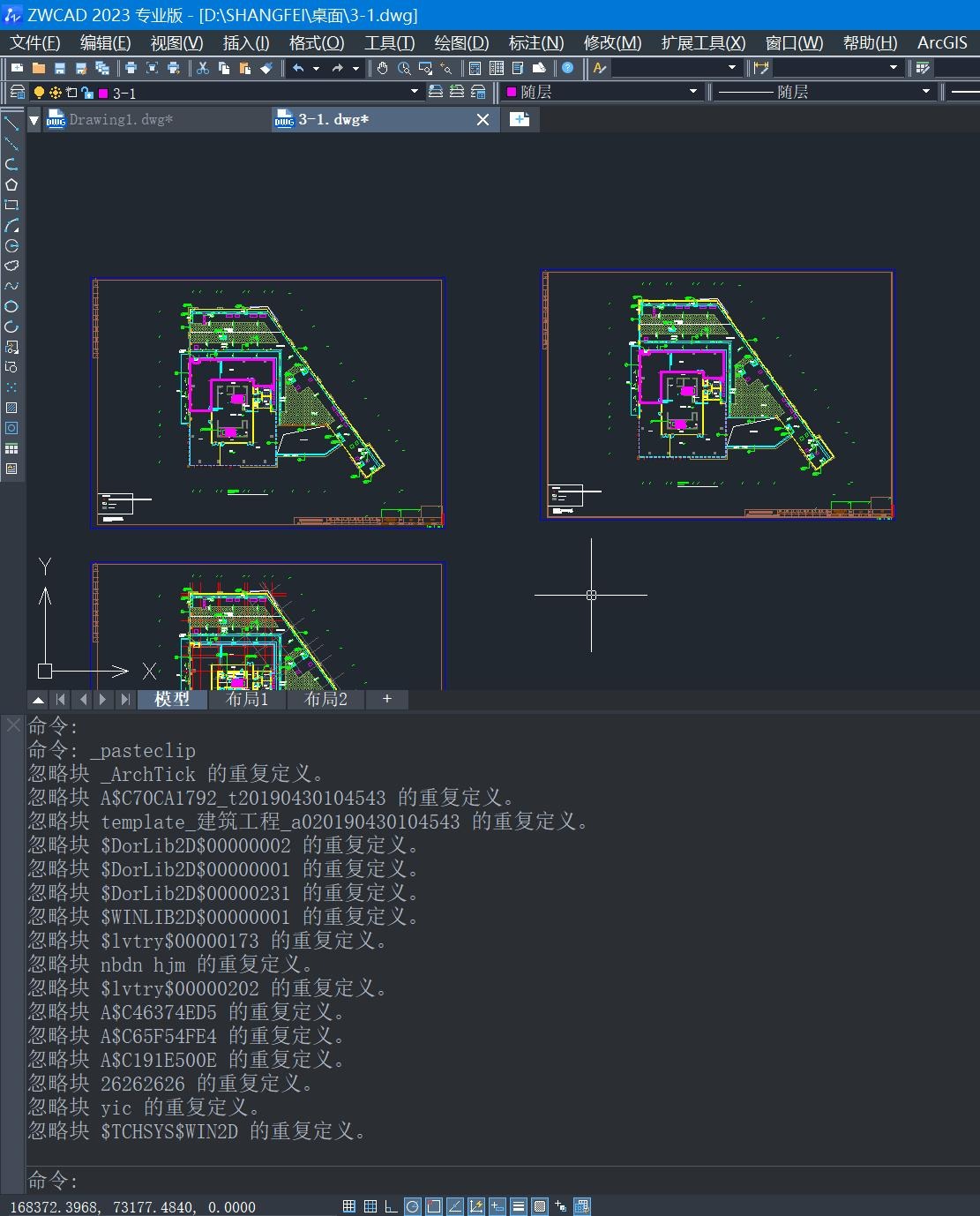Click the Open file folder icon
This screenshot has height=1216, width=980.
pyautogui.click(x=39, y=68)
